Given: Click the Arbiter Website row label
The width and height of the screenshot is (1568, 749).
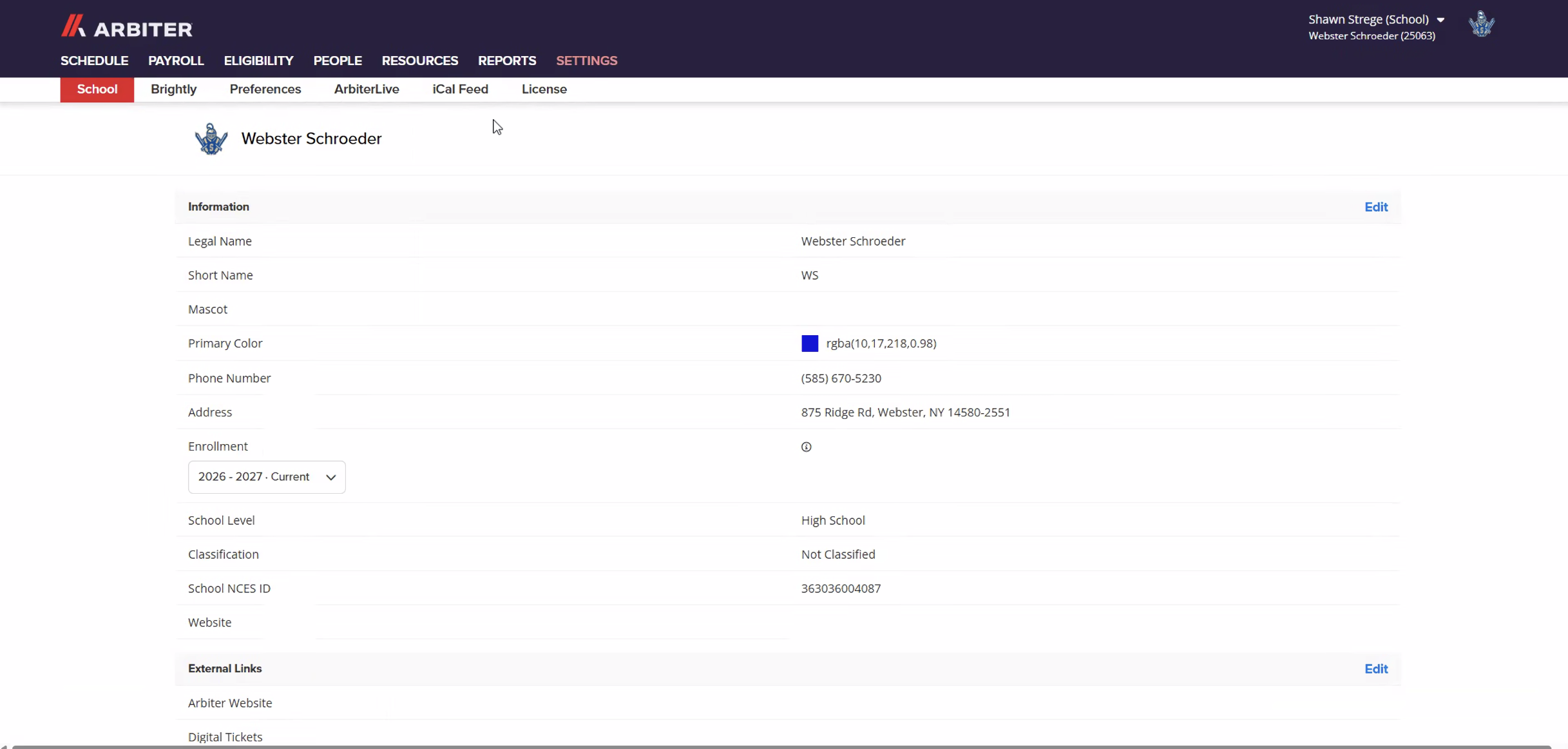Looking at the screenshot, I should tap(230, 703).
